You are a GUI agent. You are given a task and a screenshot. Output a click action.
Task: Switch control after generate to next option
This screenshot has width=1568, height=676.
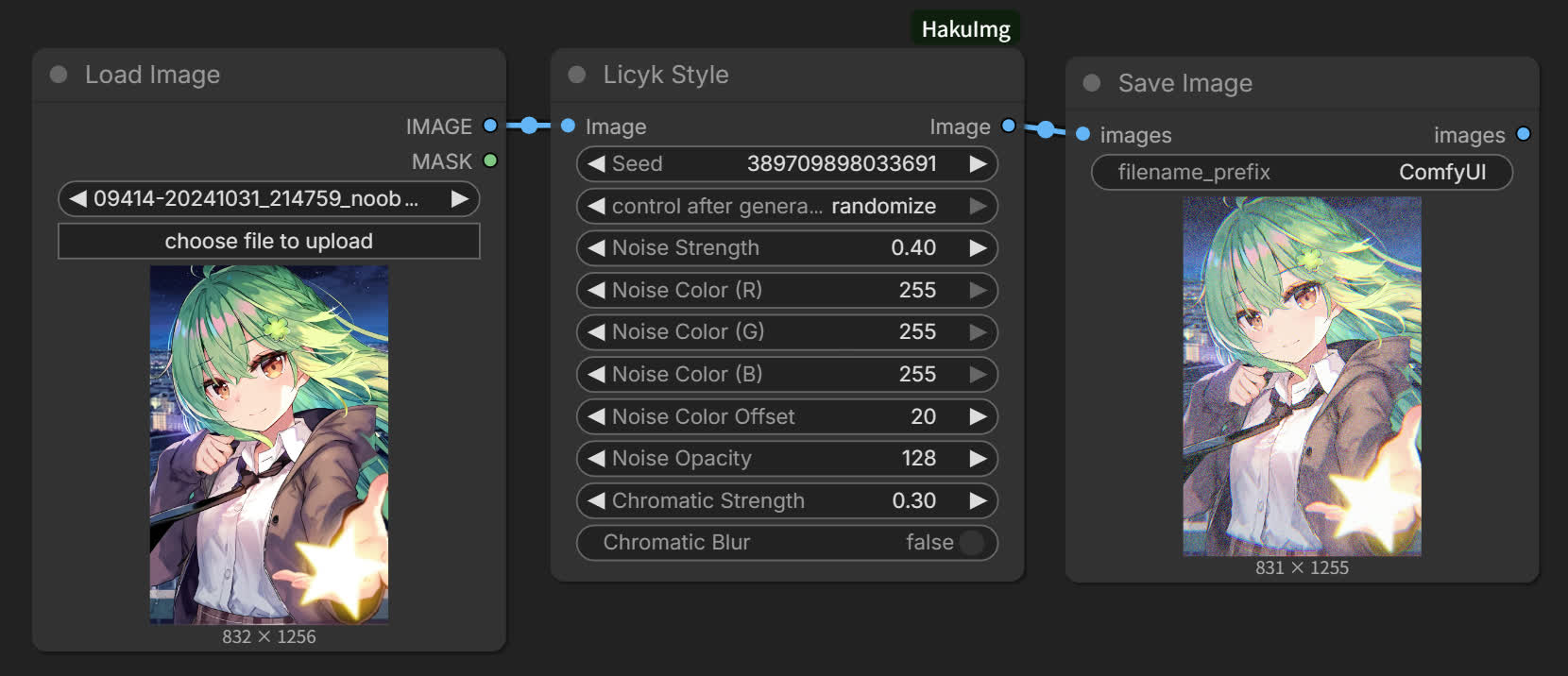pos(978,206)
